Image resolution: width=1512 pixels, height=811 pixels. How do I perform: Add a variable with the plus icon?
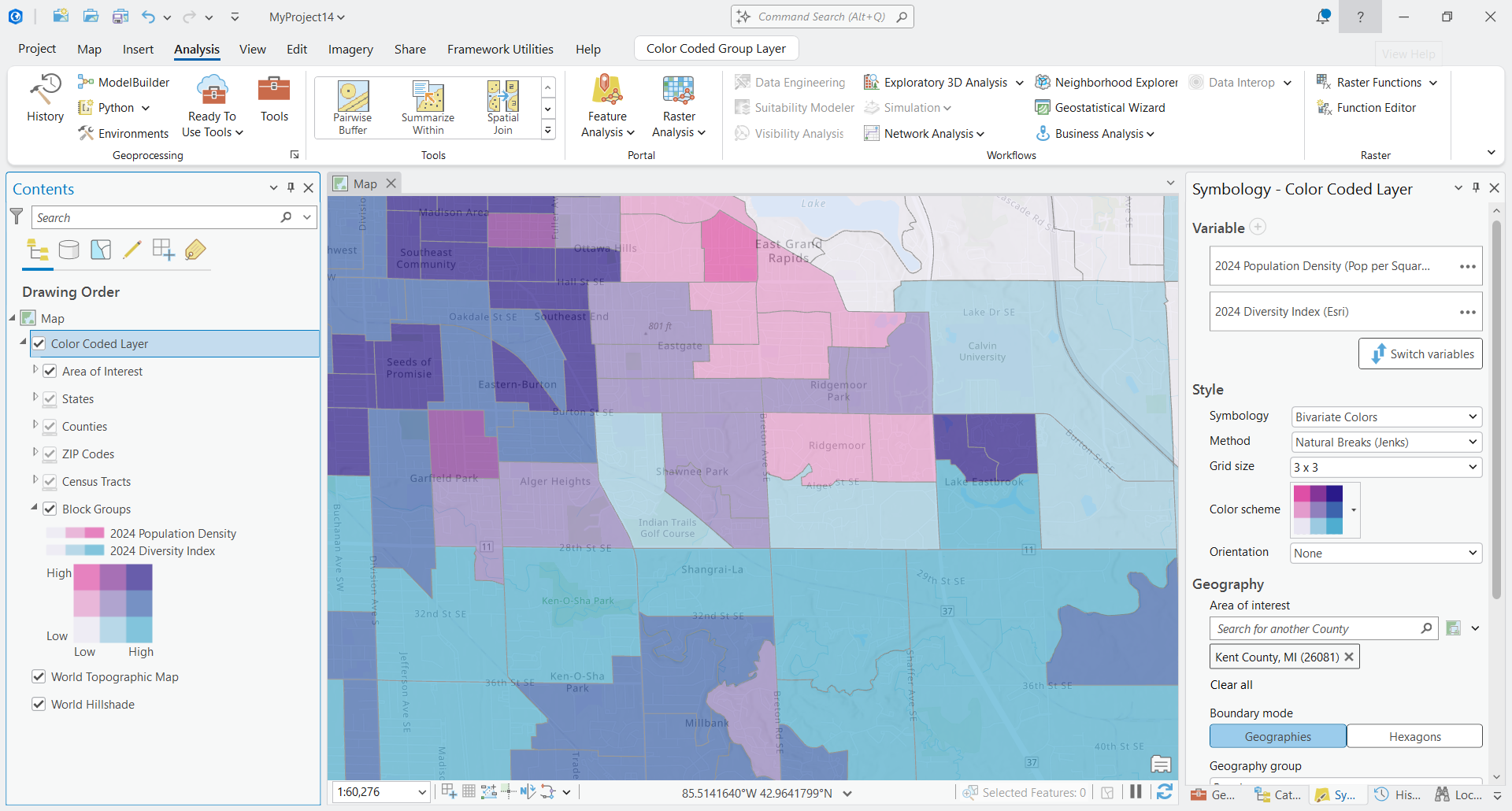(x=1258, y=227)
